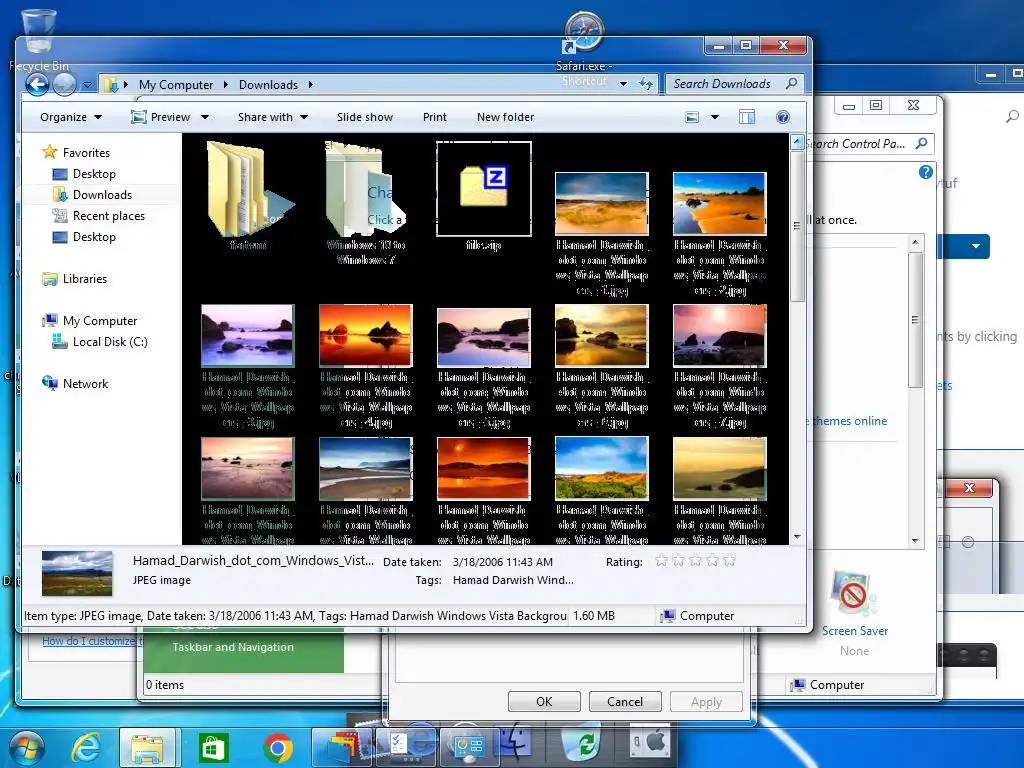This screenshot has height=768, width=1024.
Task: Select the file.zip archive icon
Action: coord(484,189)
